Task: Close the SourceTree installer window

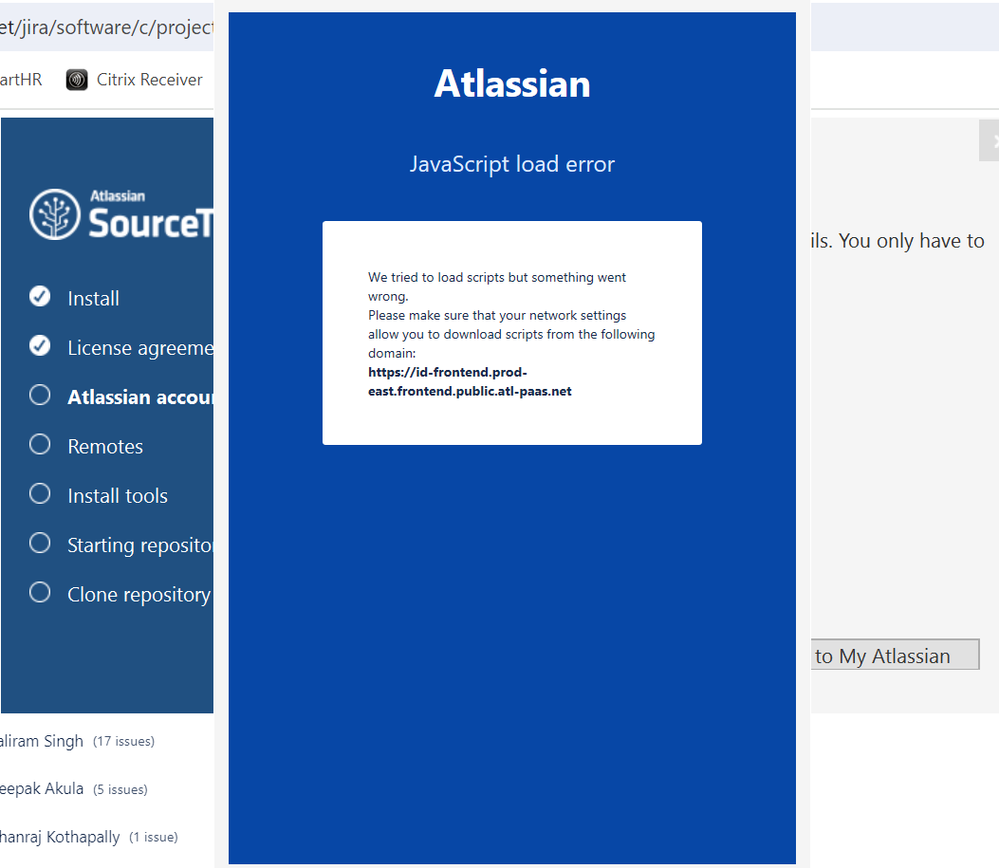Action: click(x=989, y=141)
